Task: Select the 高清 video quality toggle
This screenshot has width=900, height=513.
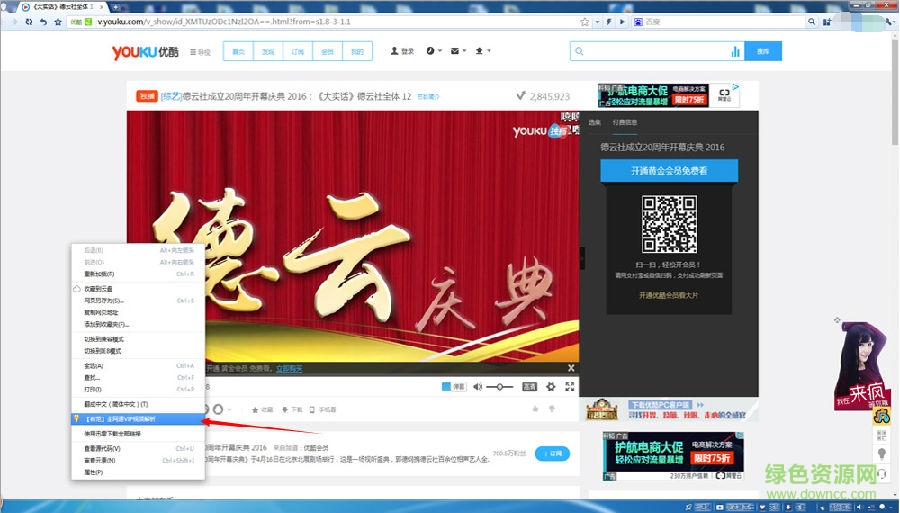Action: click(x=529, y=386)
